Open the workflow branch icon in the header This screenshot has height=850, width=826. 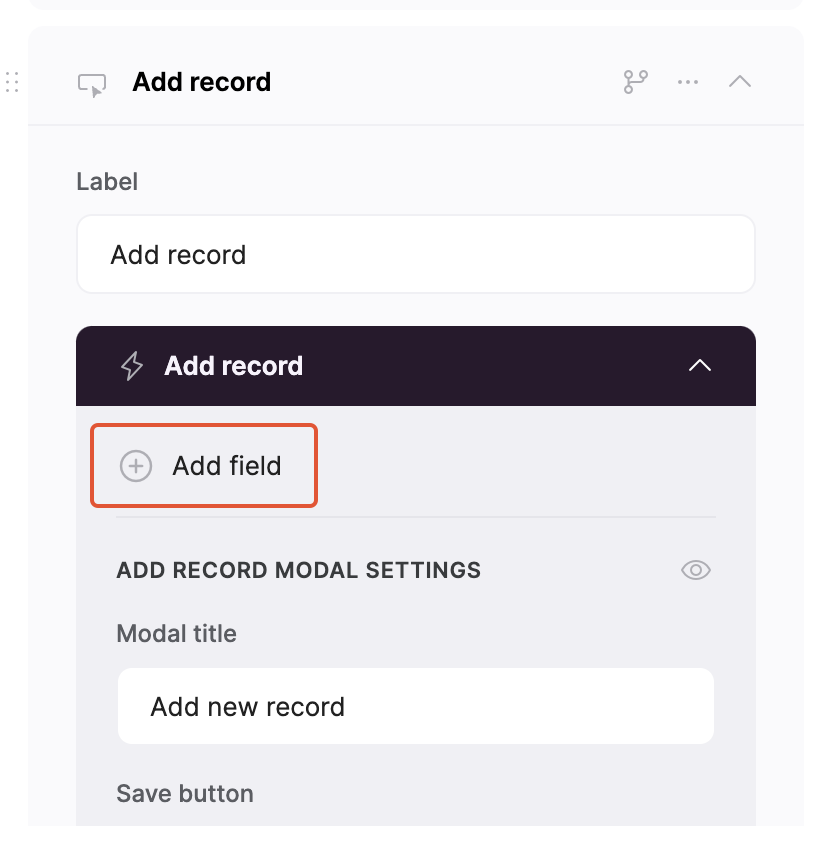tap(634, 82)
